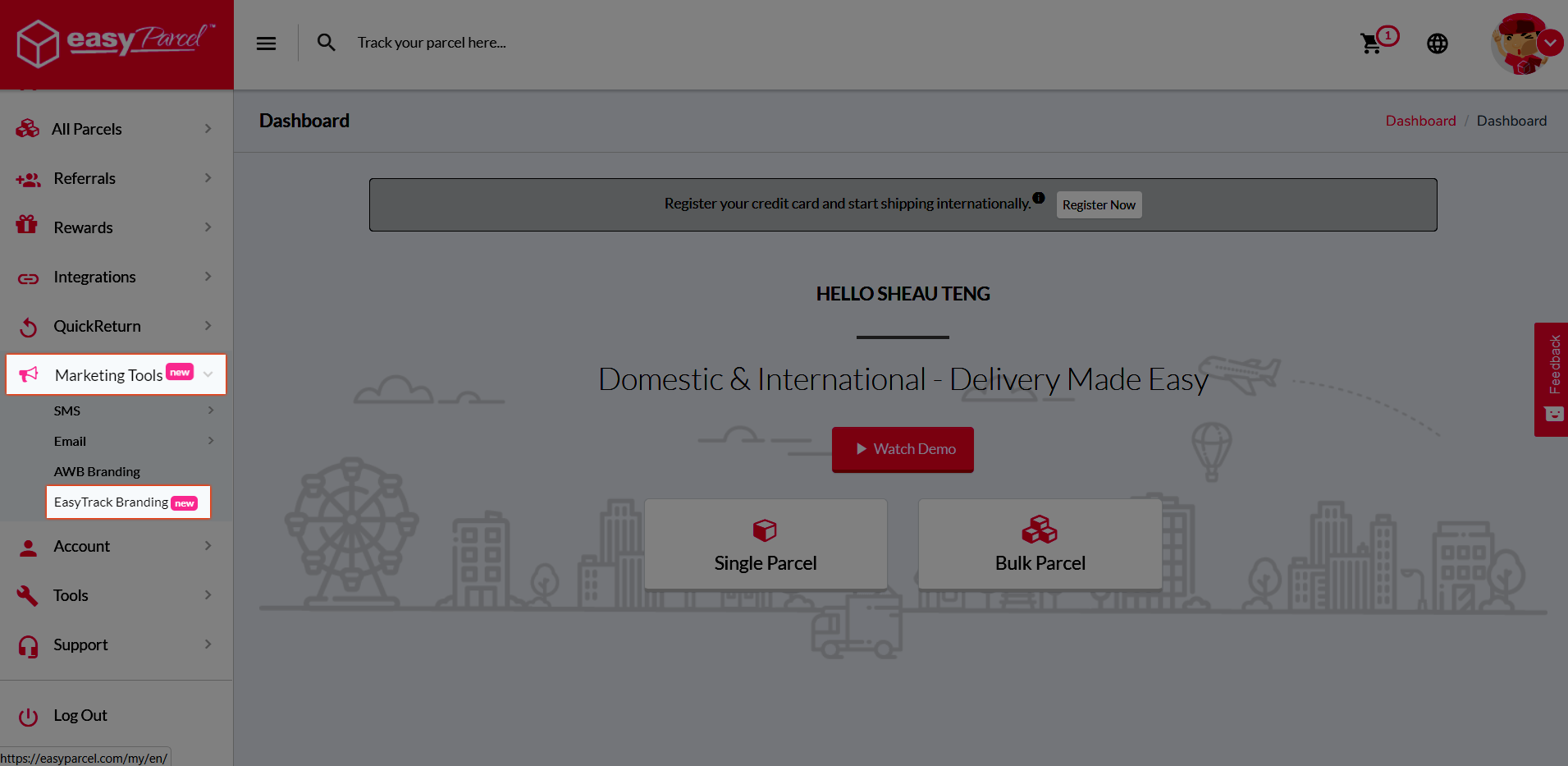Expand the Integrations chevron
The image size is (1568, 766).
[x=208, y=277]
